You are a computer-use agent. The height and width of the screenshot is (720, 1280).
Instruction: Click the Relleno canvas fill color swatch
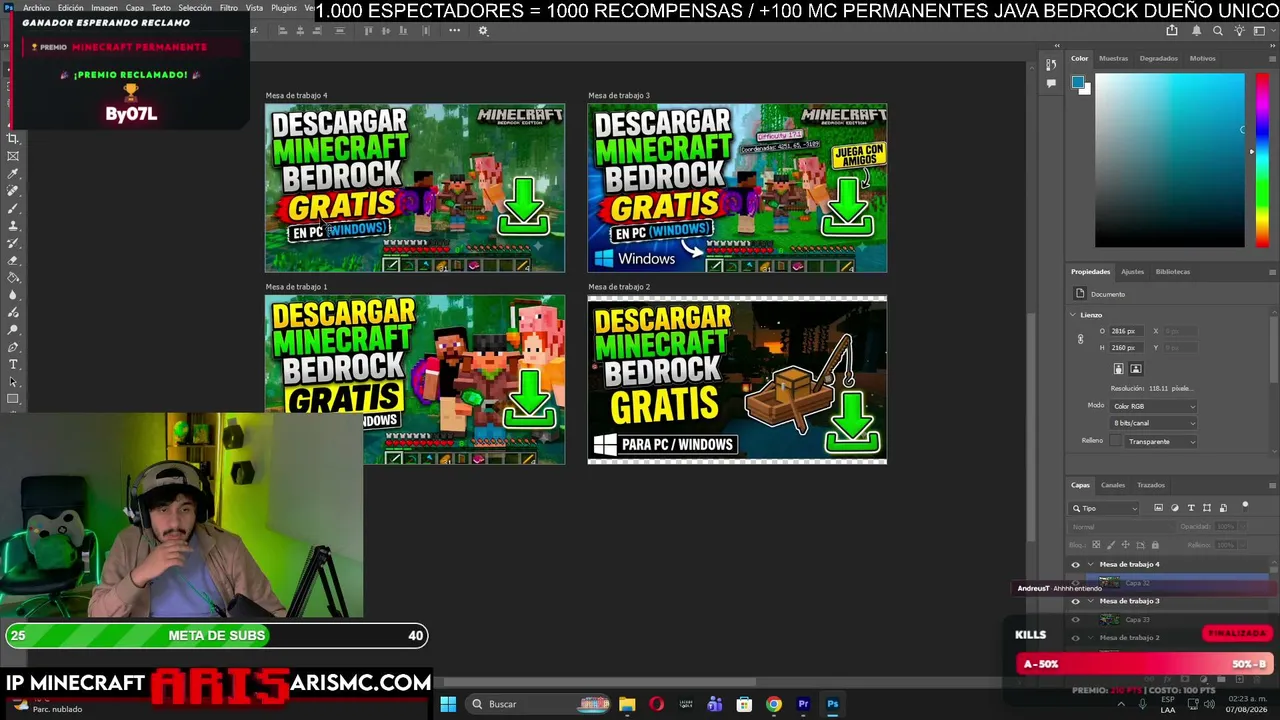[x=1116, y=441]
